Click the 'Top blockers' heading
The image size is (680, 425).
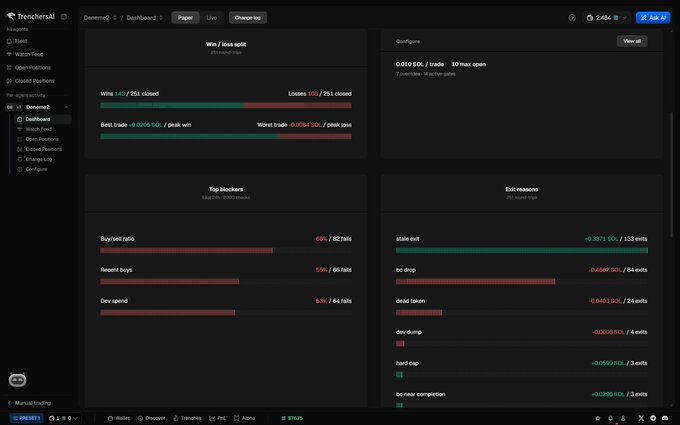[x=226, y=190]
